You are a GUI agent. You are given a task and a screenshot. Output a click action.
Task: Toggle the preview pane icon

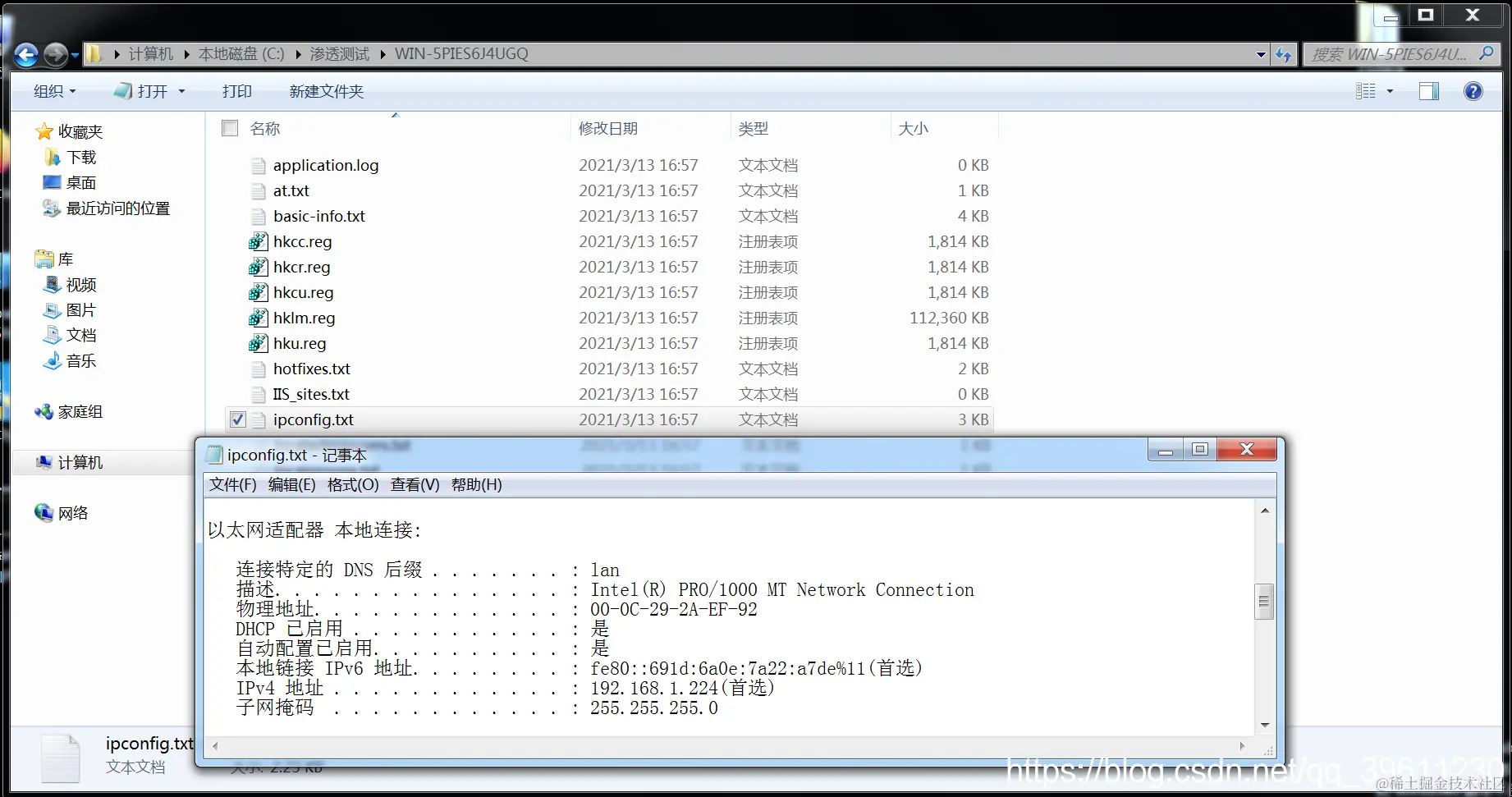coord(1429,91)
